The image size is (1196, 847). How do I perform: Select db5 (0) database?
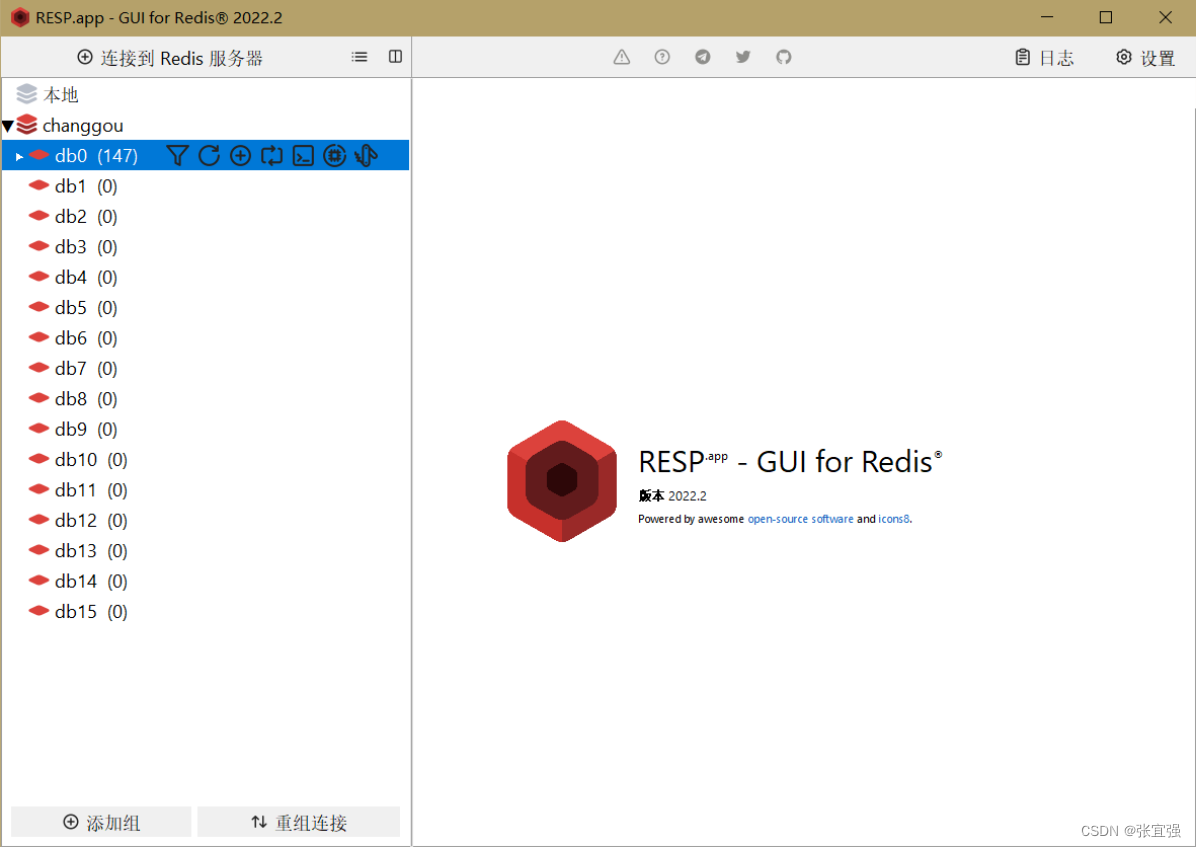(x=206, y=308)
